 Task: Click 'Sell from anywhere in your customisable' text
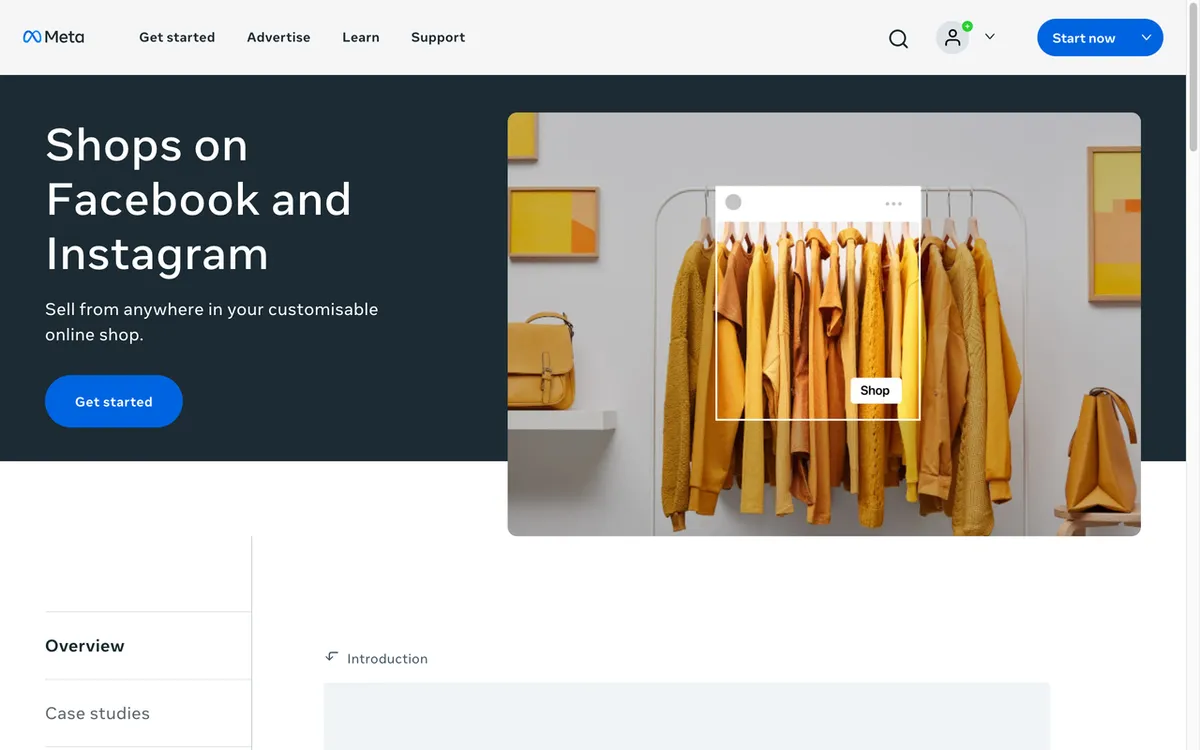212,309
